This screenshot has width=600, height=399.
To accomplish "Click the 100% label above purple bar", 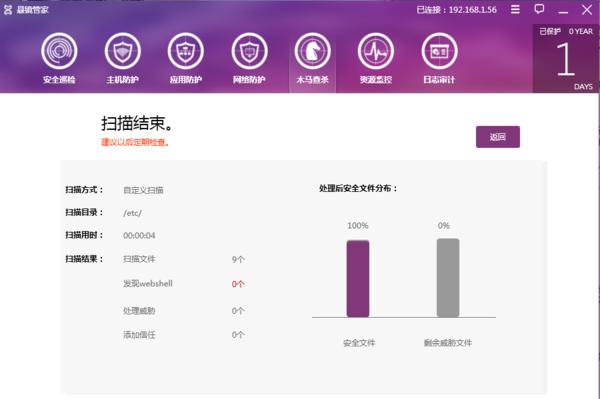I will point(358,226).
